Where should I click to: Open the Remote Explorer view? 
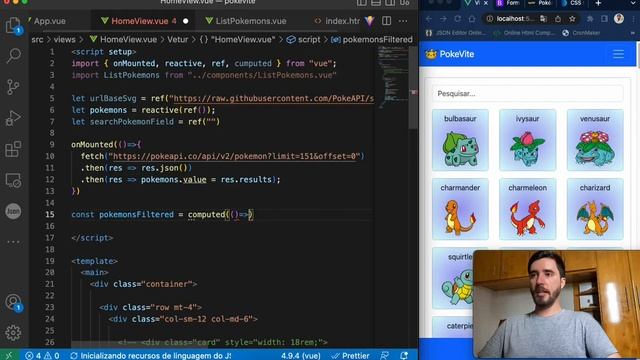(x=13, y=180)
